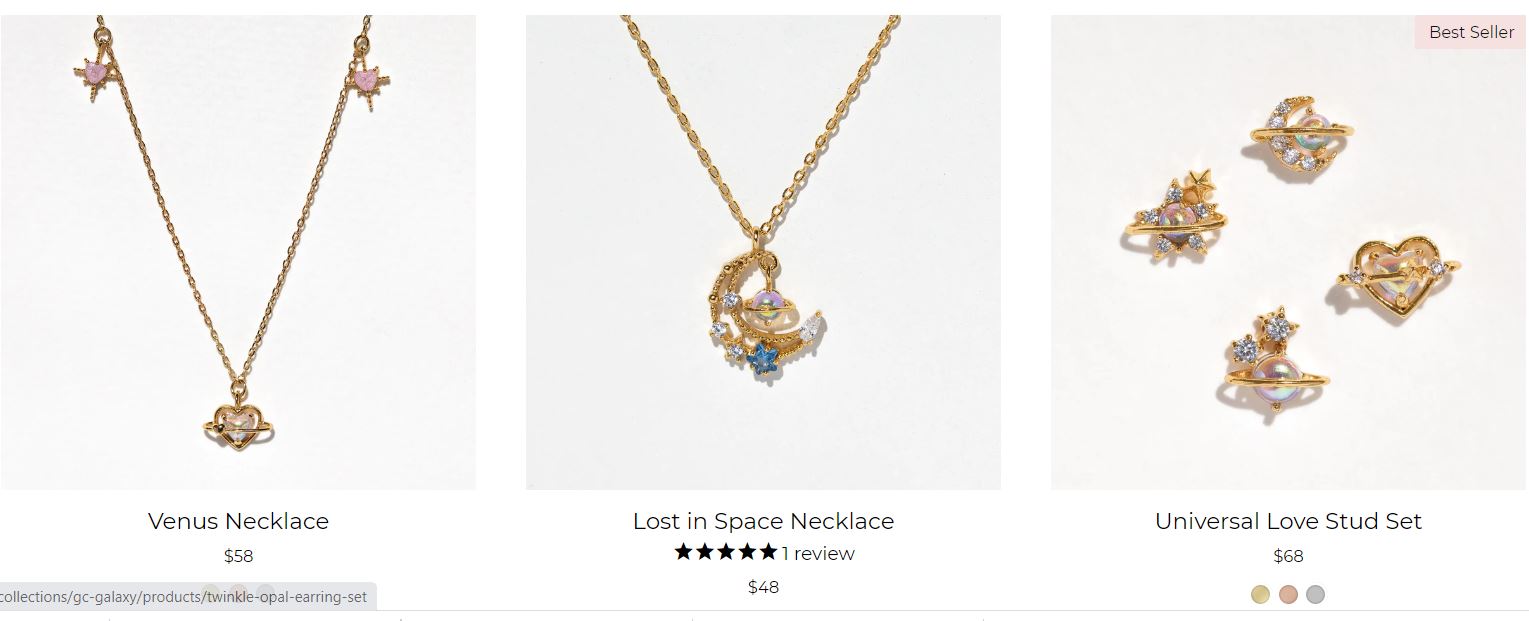Select gold color for Universal Love Stud Set

pyautogui.click(x=1260, y=594)
